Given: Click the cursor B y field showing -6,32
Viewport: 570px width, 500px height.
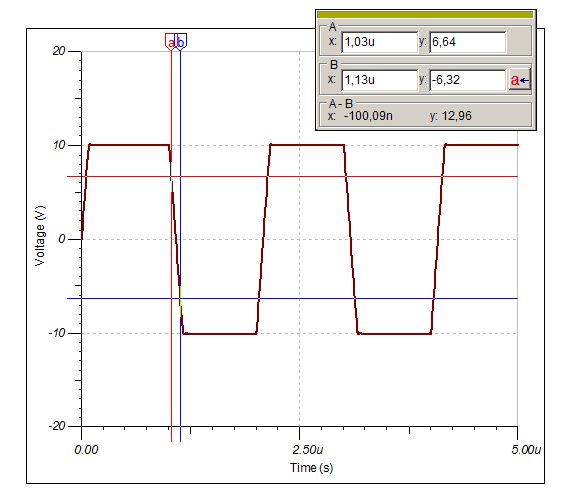Looking at the screenshot, I should (467, 80).
